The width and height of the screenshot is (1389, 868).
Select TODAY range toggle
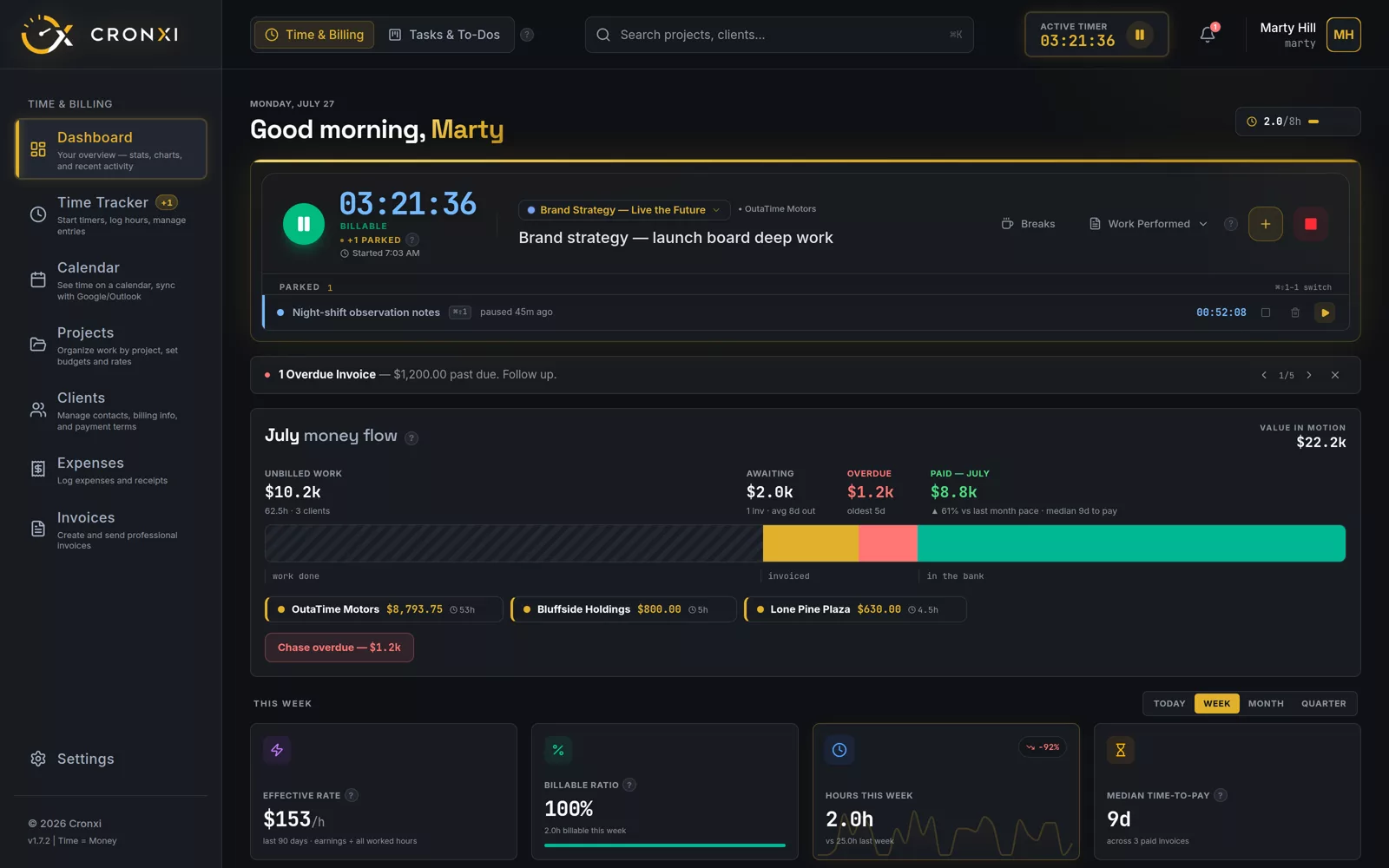[1169, 704]
